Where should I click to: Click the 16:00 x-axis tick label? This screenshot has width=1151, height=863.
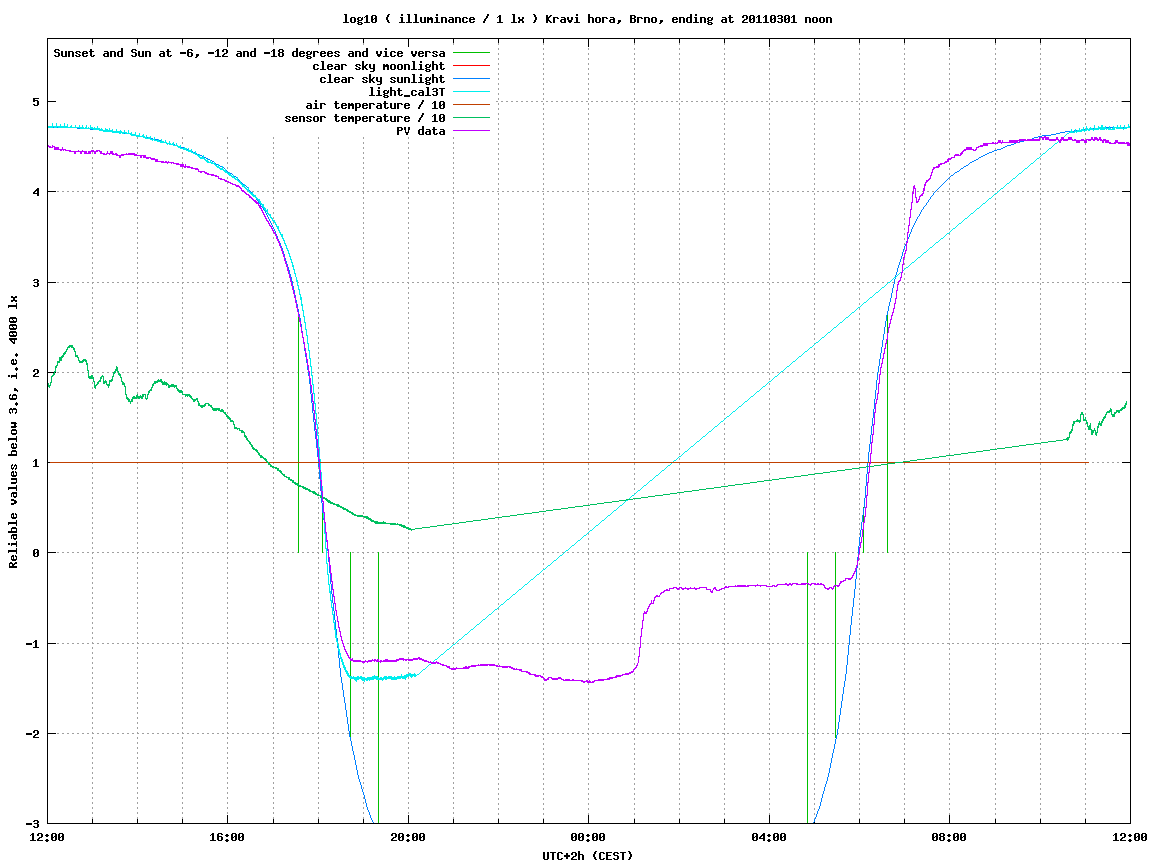228,837
